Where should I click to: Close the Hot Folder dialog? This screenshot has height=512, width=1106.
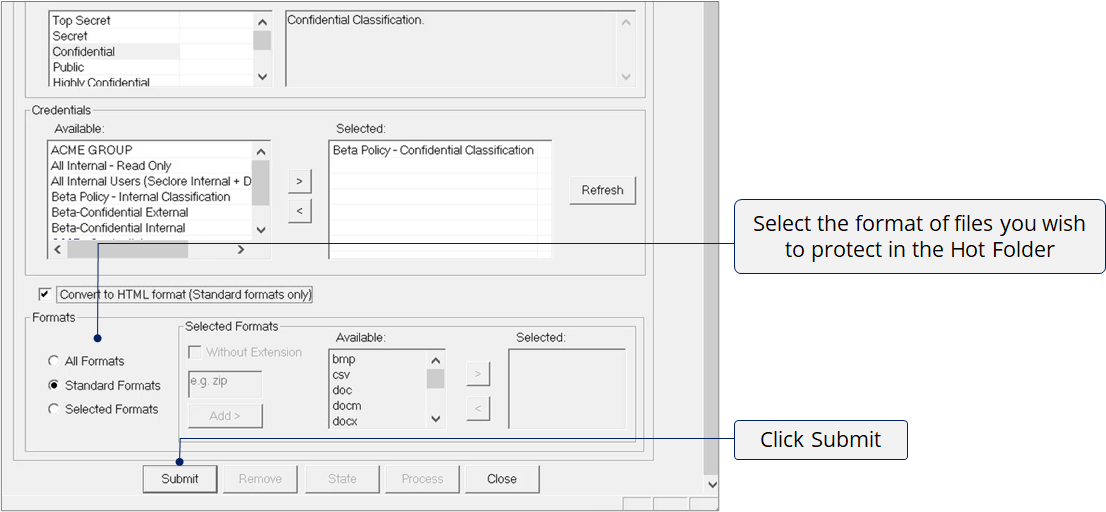coord(502,479)
